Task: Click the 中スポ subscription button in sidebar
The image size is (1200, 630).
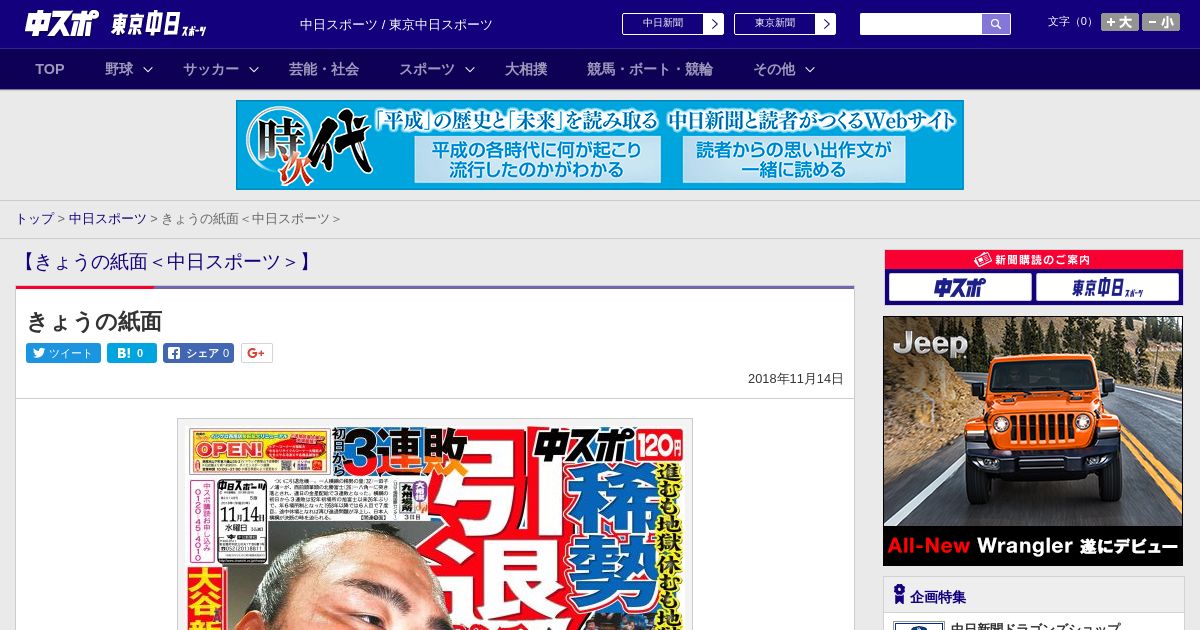Action: tap(960, 288)
